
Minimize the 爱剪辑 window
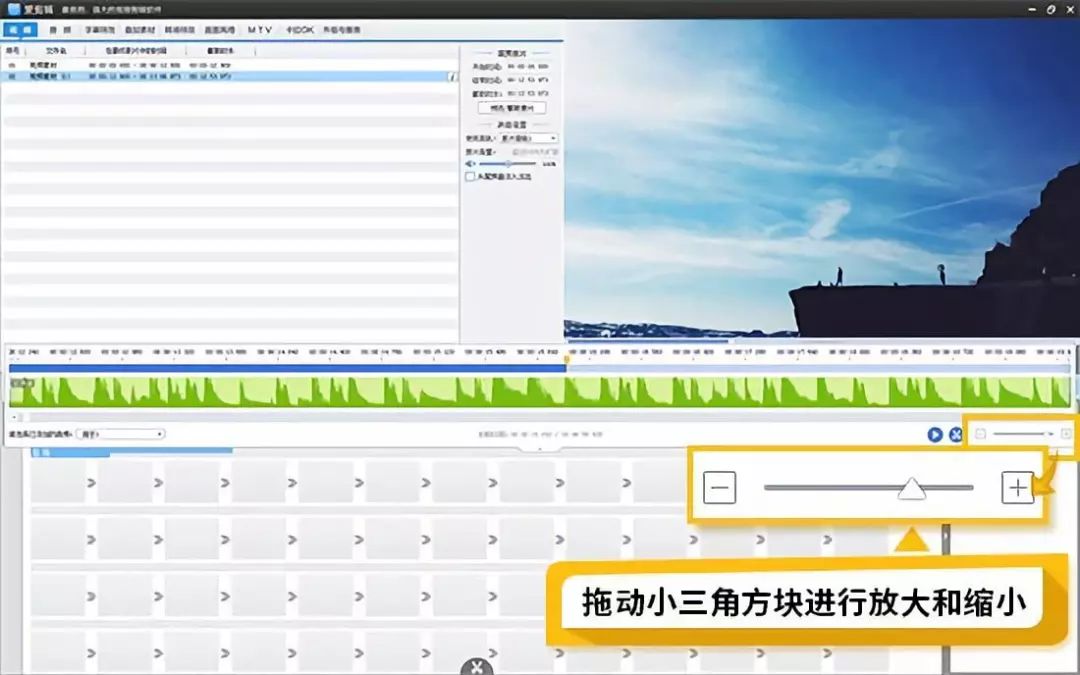point(1032,10)
